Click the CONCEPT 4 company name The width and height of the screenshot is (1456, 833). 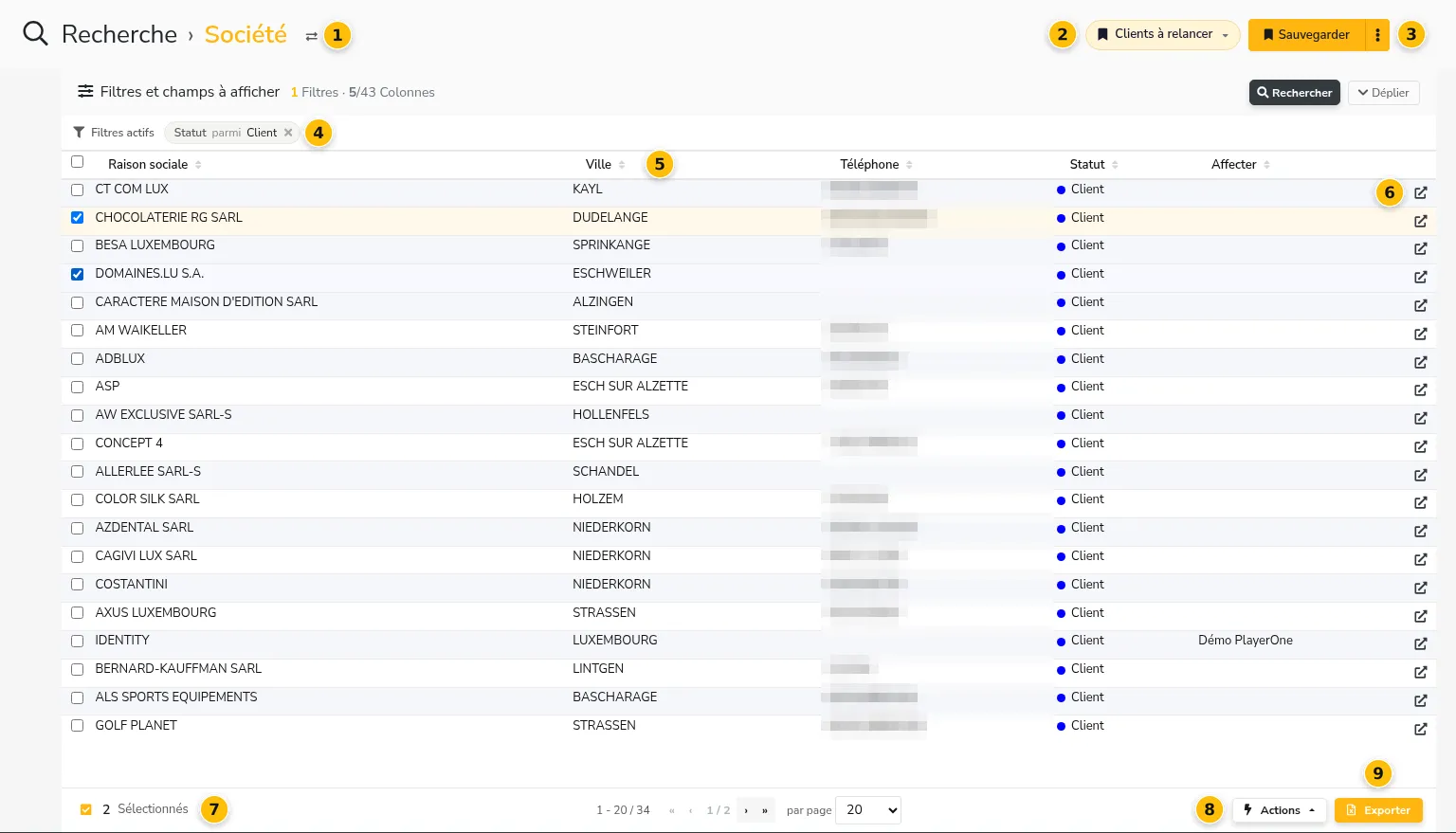[129, 444]
